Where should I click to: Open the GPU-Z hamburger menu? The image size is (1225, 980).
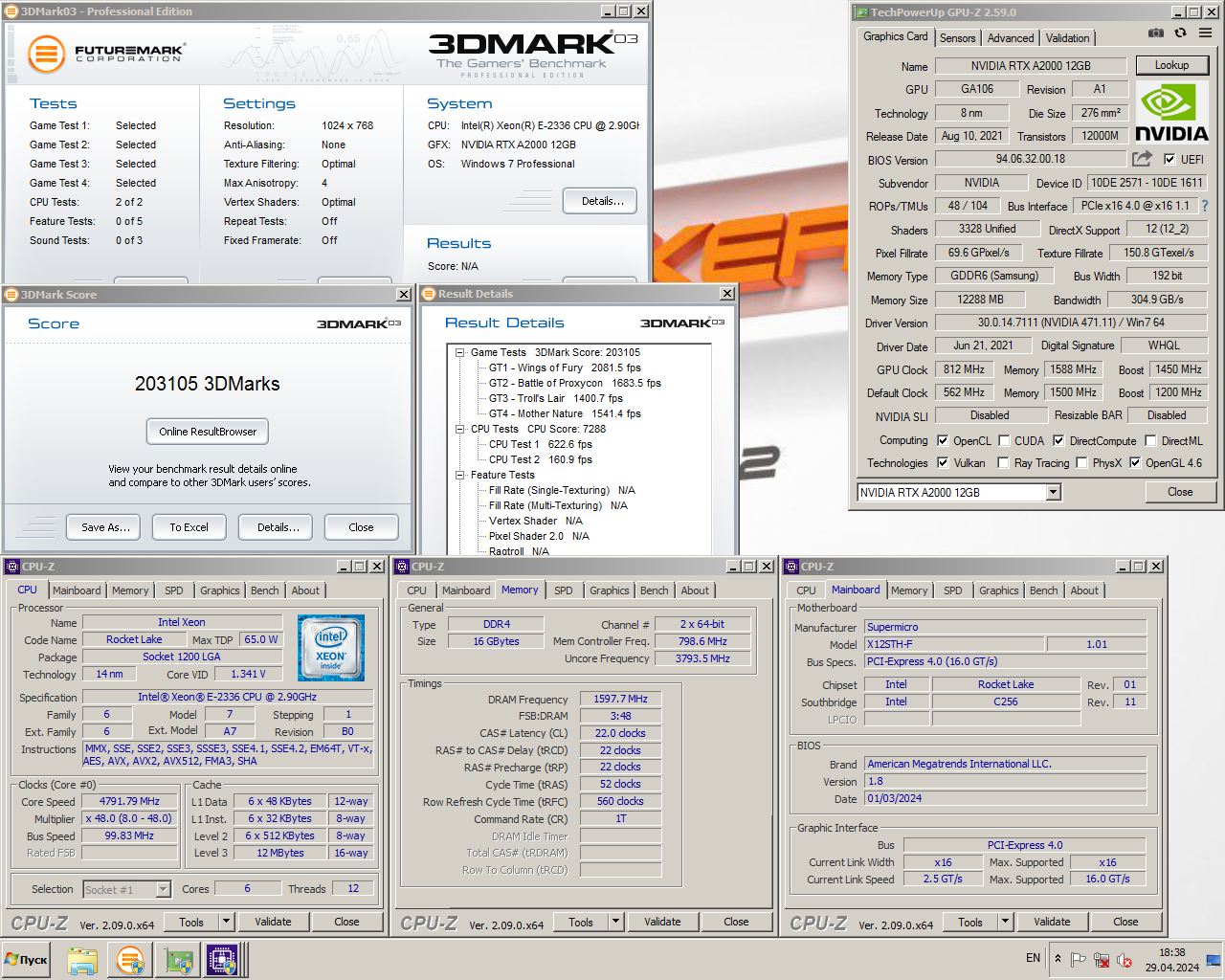1205,33
